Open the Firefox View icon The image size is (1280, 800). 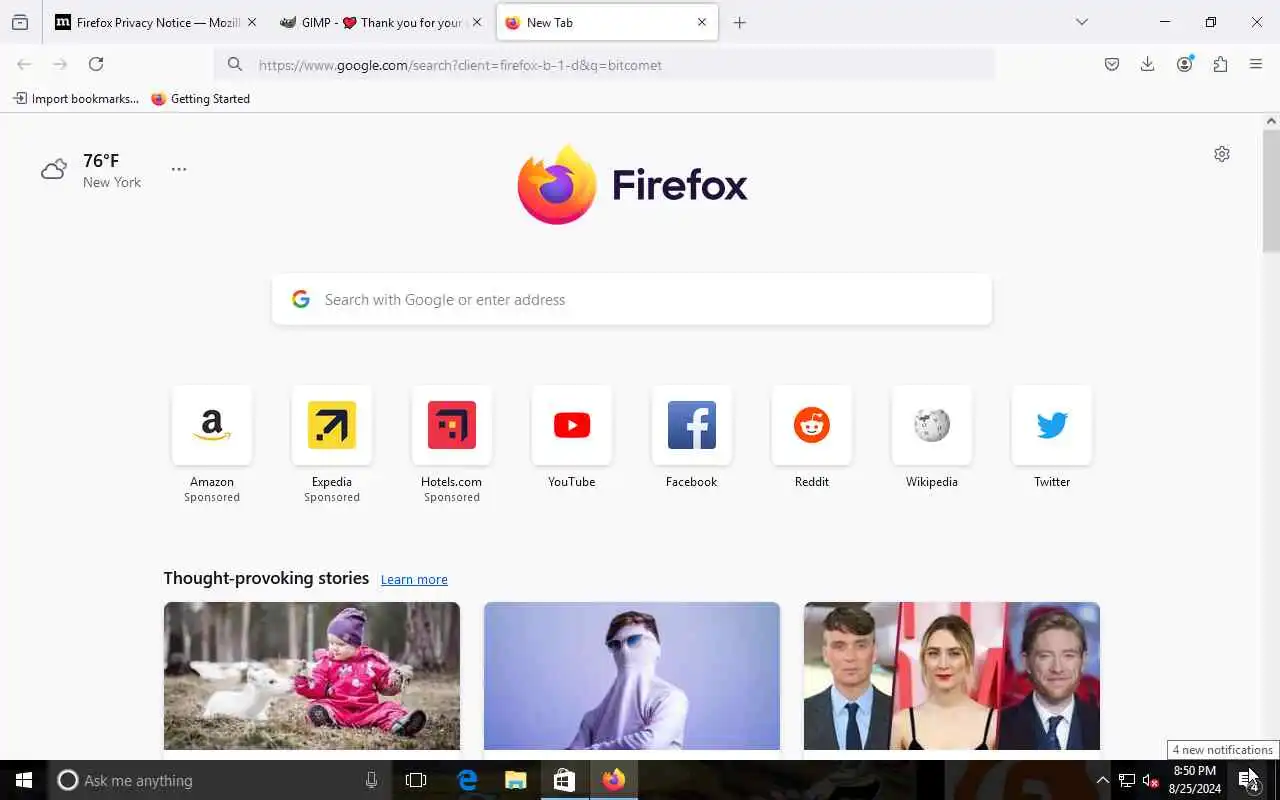coord(20,22)
